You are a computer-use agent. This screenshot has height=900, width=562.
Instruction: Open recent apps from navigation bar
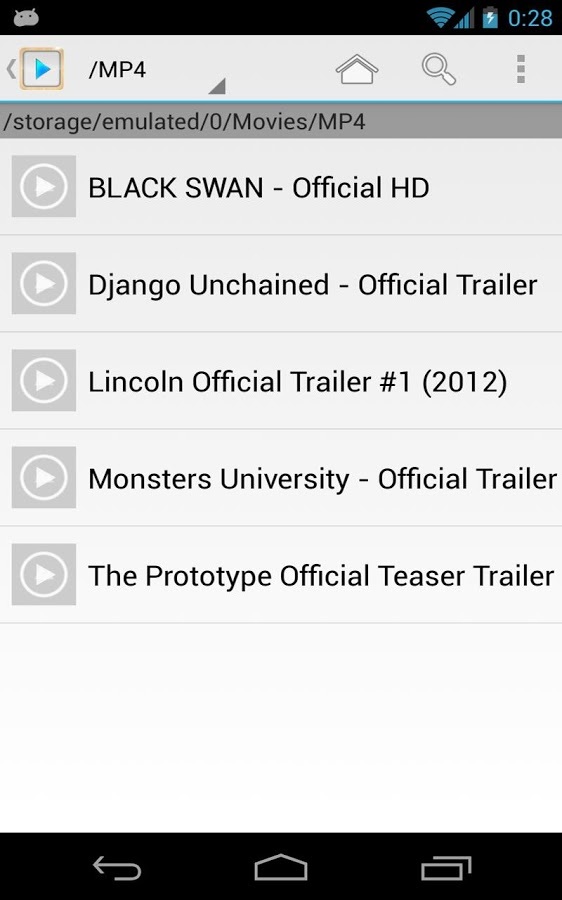click(x=446, y=867)
